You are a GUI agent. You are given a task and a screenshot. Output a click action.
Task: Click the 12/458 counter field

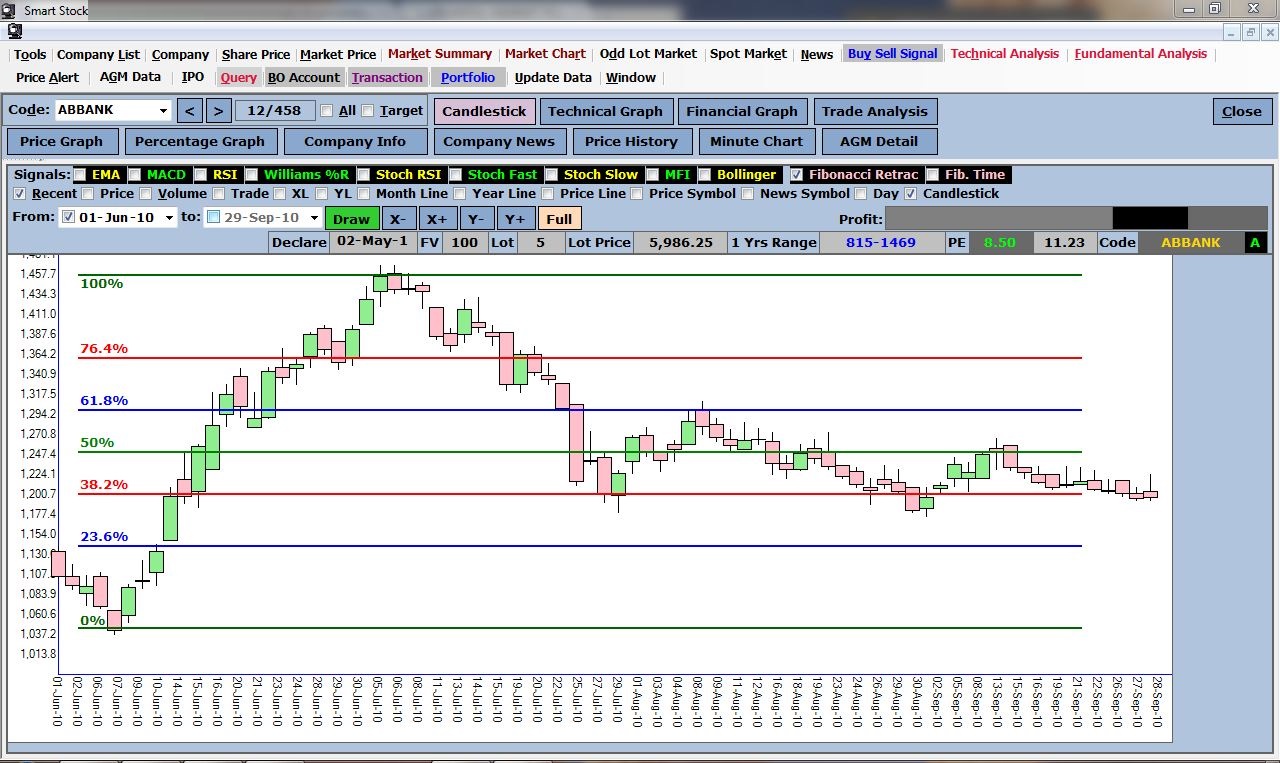pos(275,110)
